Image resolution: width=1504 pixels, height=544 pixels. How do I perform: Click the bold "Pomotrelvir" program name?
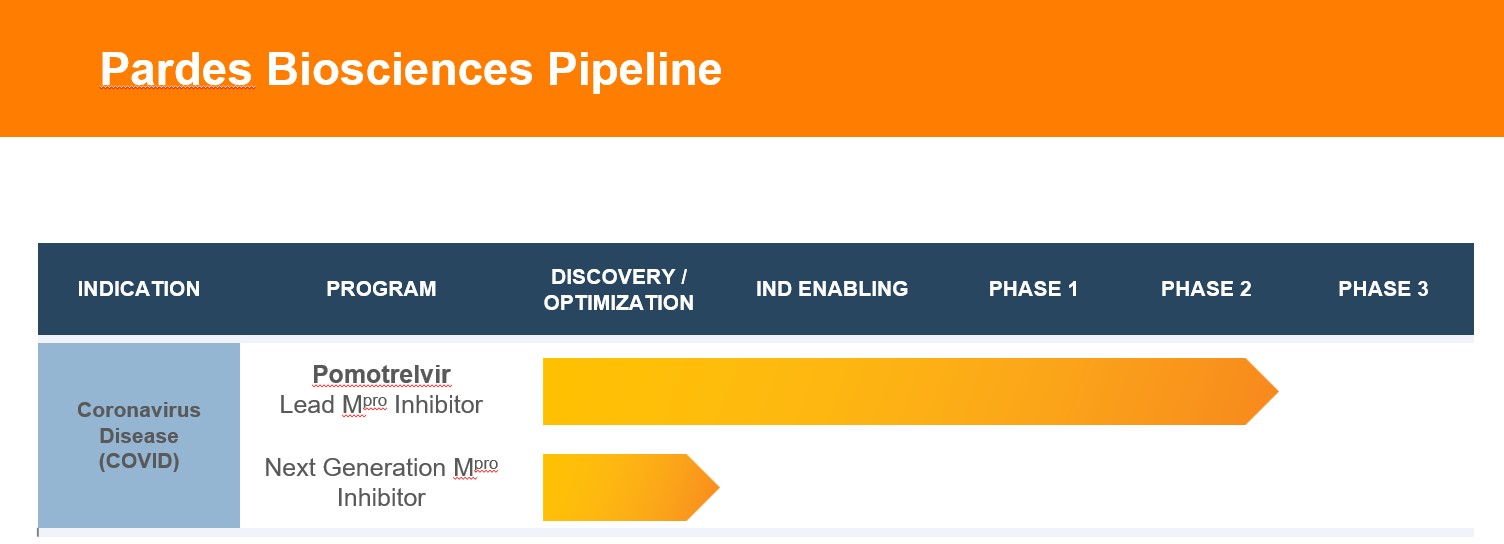coord(381,375)
